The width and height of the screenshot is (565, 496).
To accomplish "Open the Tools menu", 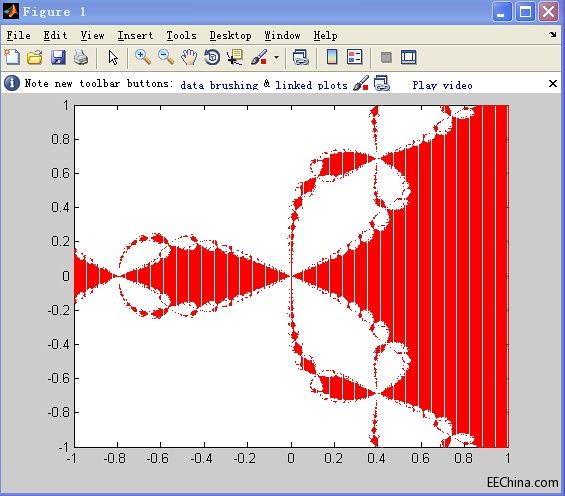I will [x=181, y=35].
